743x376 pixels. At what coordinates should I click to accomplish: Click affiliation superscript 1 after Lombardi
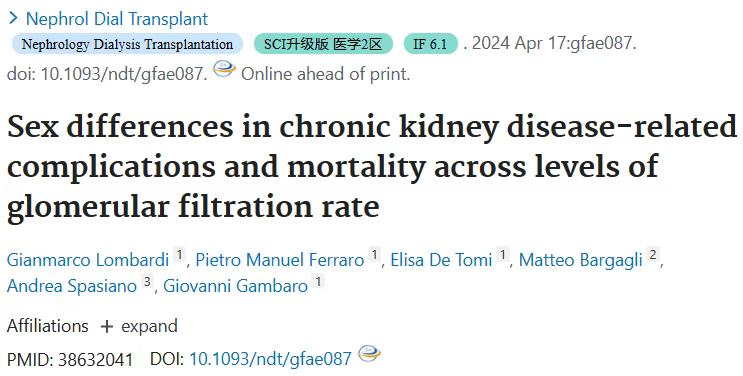(x=179, y=255)
